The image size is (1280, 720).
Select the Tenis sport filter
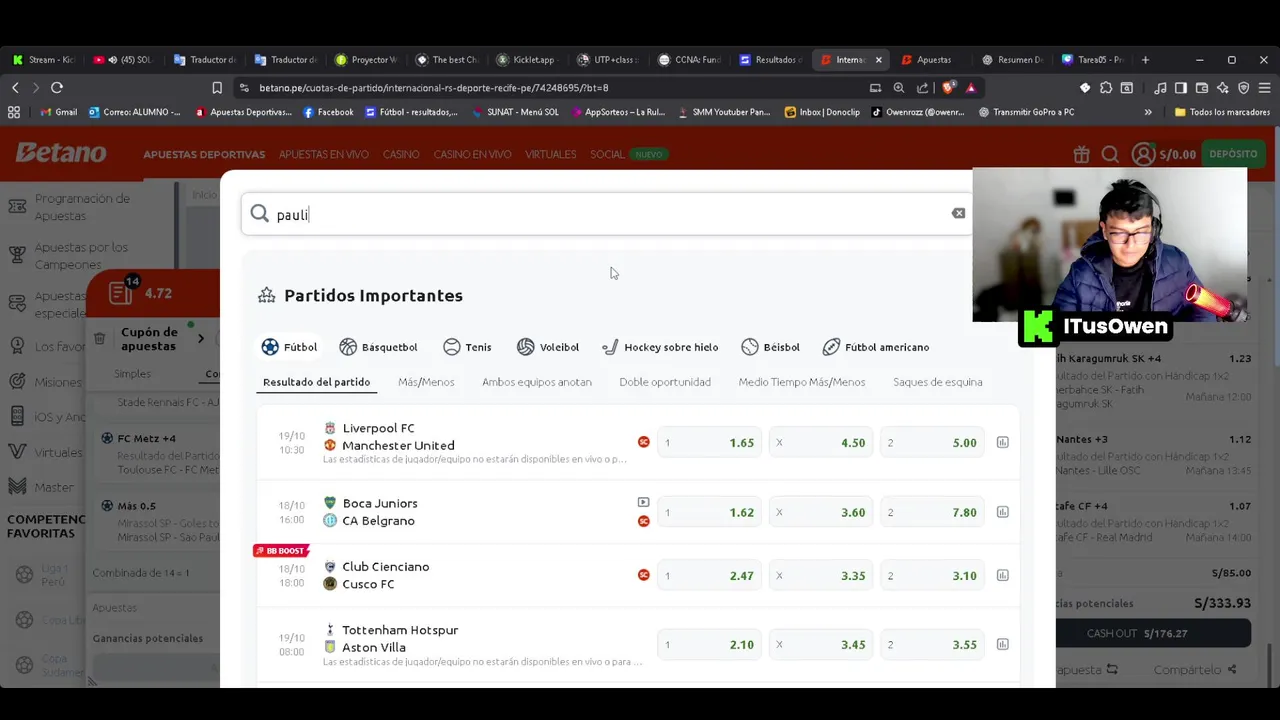click(x=467, y=347)
